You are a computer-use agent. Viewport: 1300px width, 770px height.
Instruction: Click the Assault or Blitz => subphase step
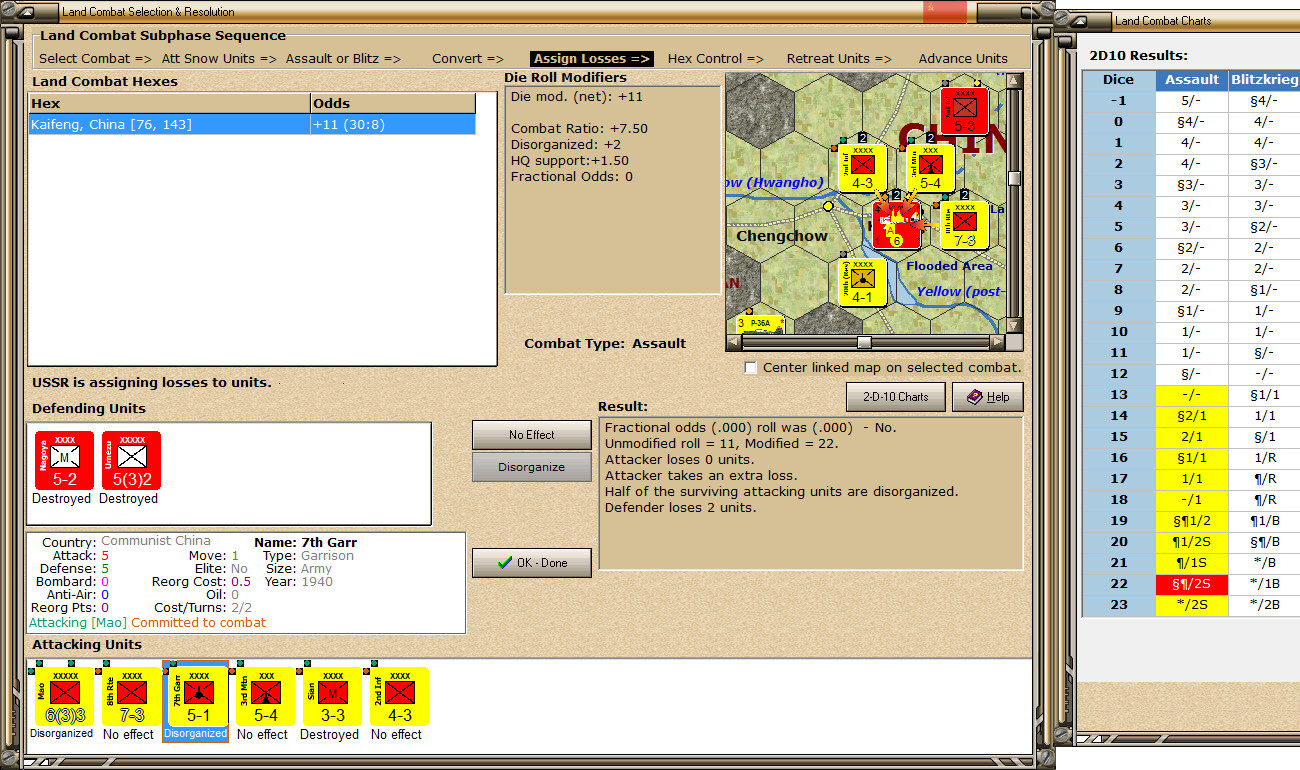coord(343,58)
